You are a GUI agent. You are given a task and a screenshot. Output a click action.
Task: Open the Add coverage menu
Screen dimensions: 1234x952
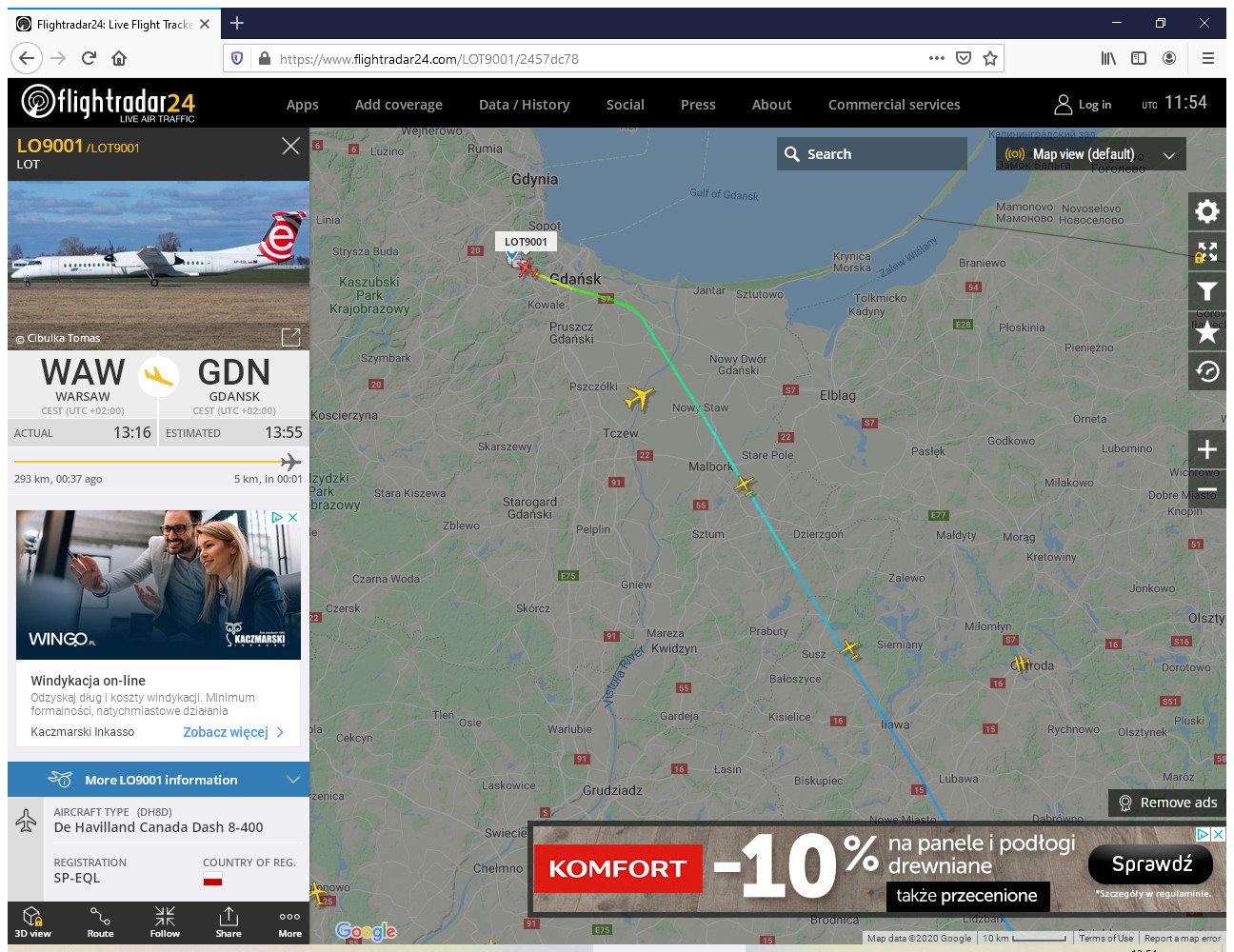click(399, 105)
